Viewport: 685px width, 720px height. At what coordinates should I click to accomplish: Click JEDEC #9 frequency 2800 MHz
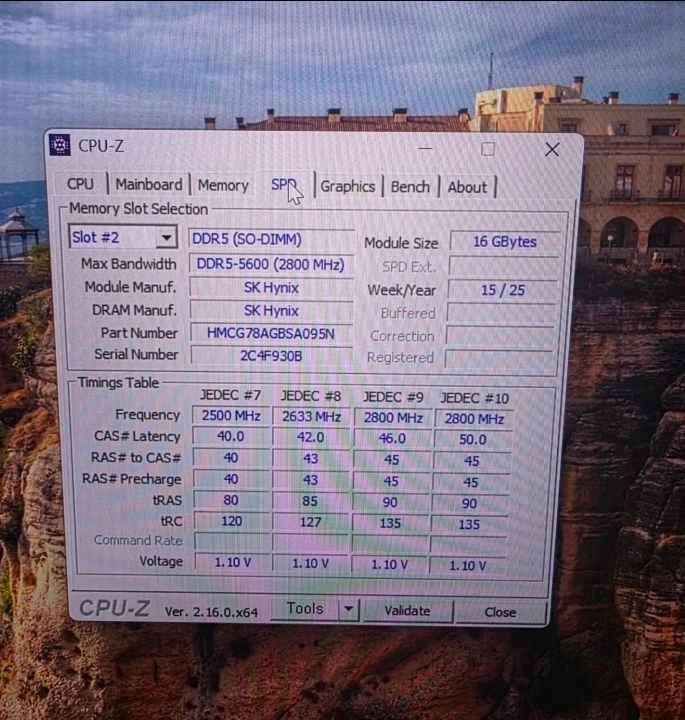click(393, 417)
